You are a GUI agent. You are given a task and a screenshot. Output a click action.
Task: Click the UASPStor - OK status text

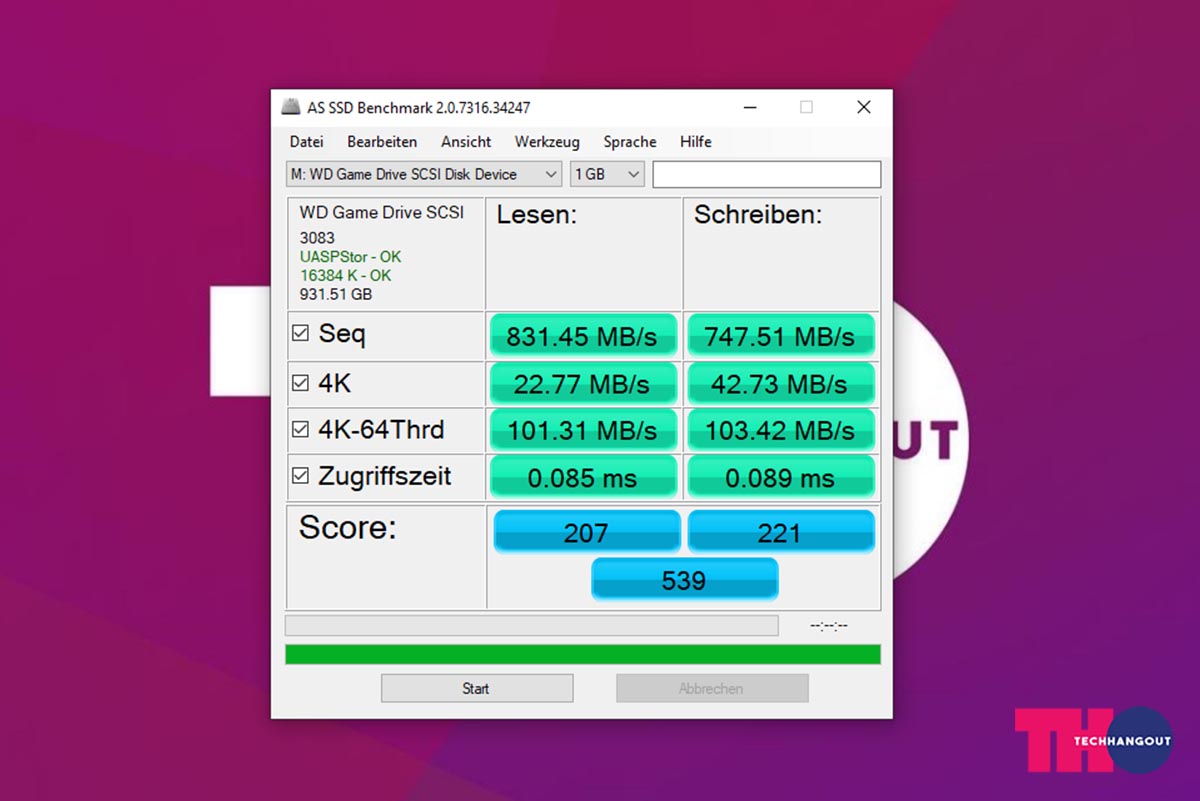350,257
